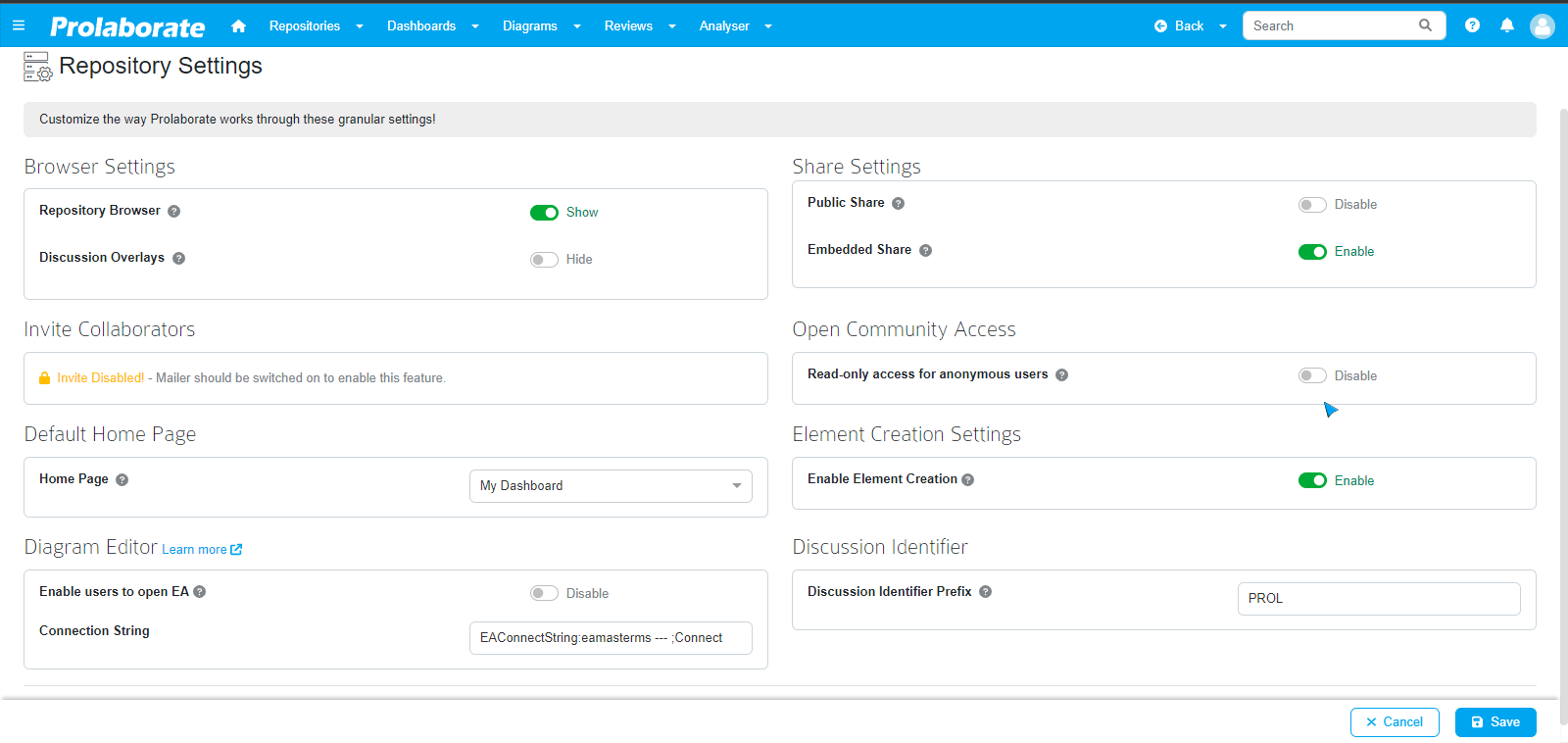Screen dimensions: 1568x743
Task: Click the 'Element Creation Settings' heading
Action: [x=906, y=434]
